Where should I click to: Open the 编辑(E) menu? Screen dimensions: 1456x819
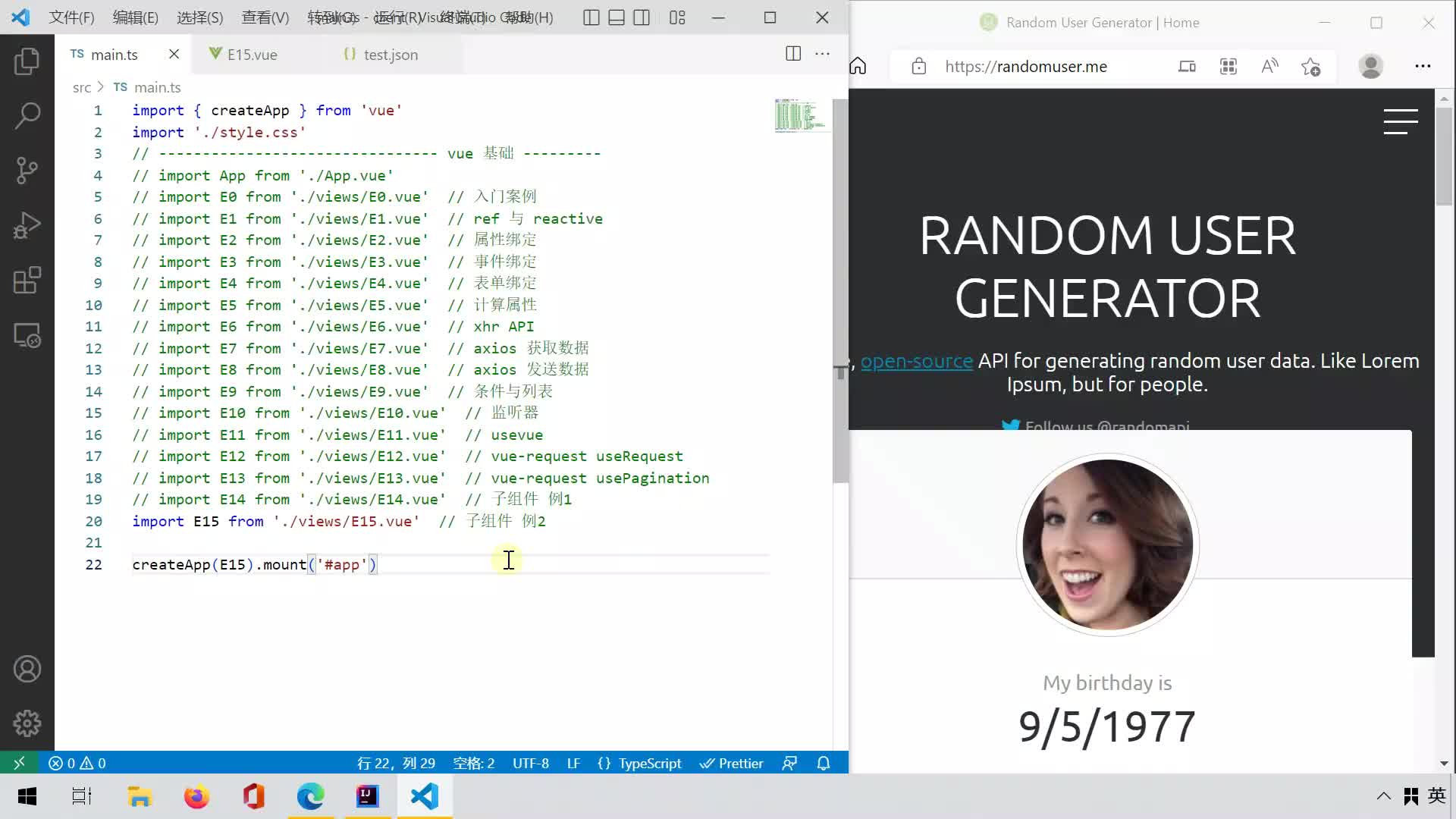point(136,17)
